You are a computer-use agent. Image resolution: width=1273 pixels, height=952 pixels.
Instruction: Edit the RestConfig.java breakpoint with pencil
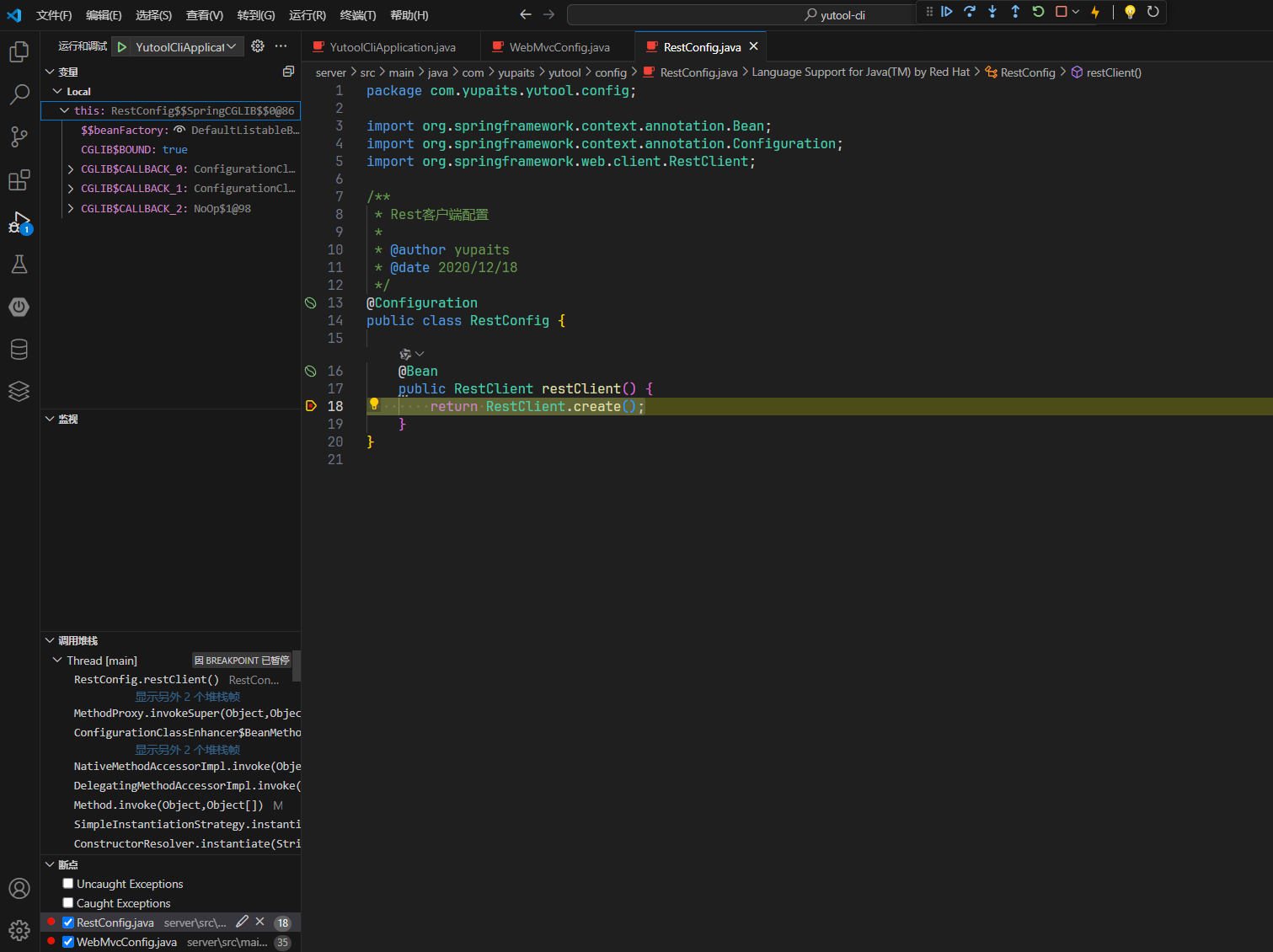(242, 922)
